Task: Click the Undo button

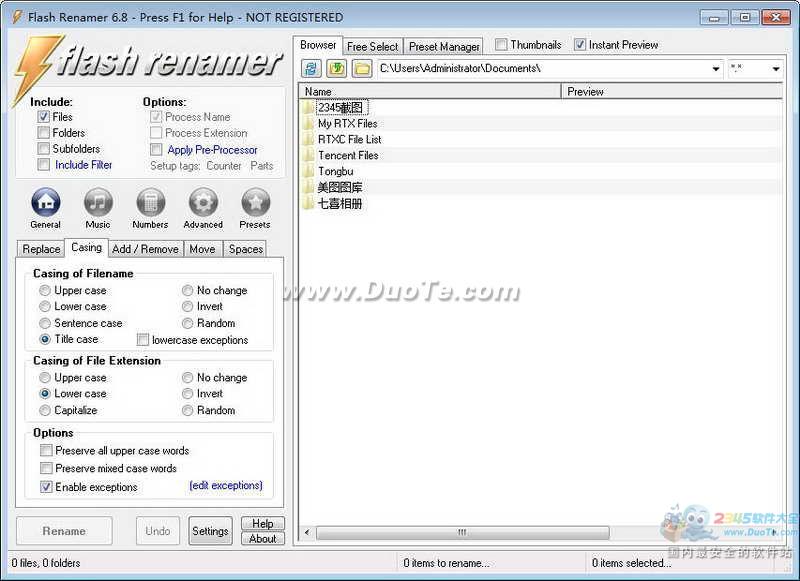Action: 158,531
